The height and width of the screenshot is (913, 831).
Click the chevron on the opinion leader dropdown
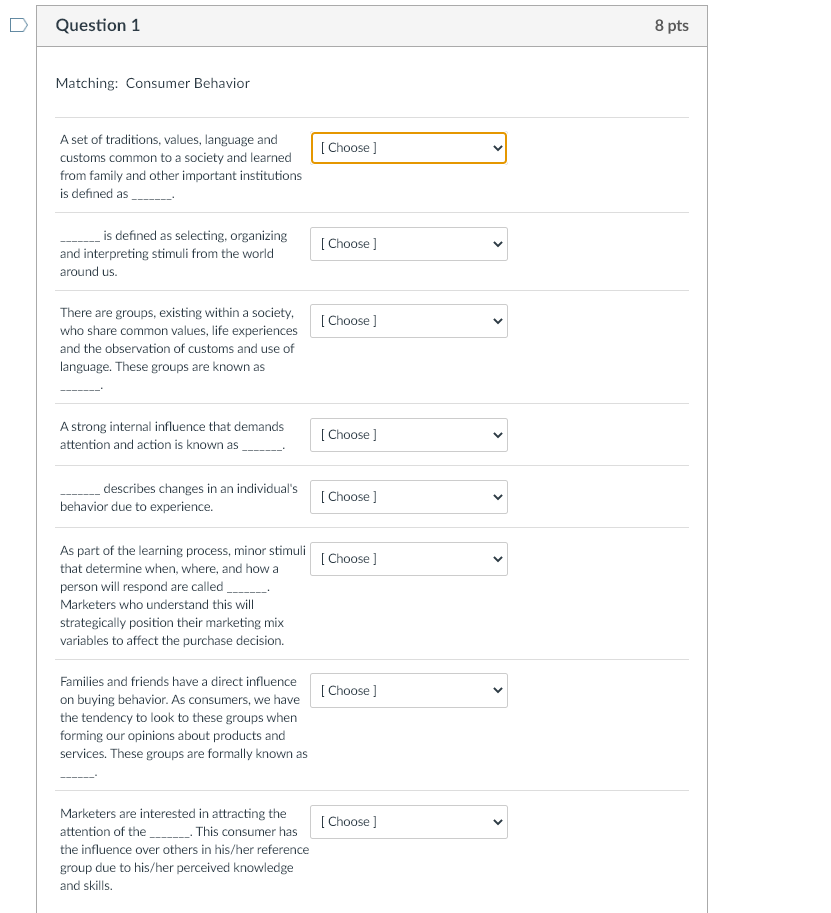(496, 821)
